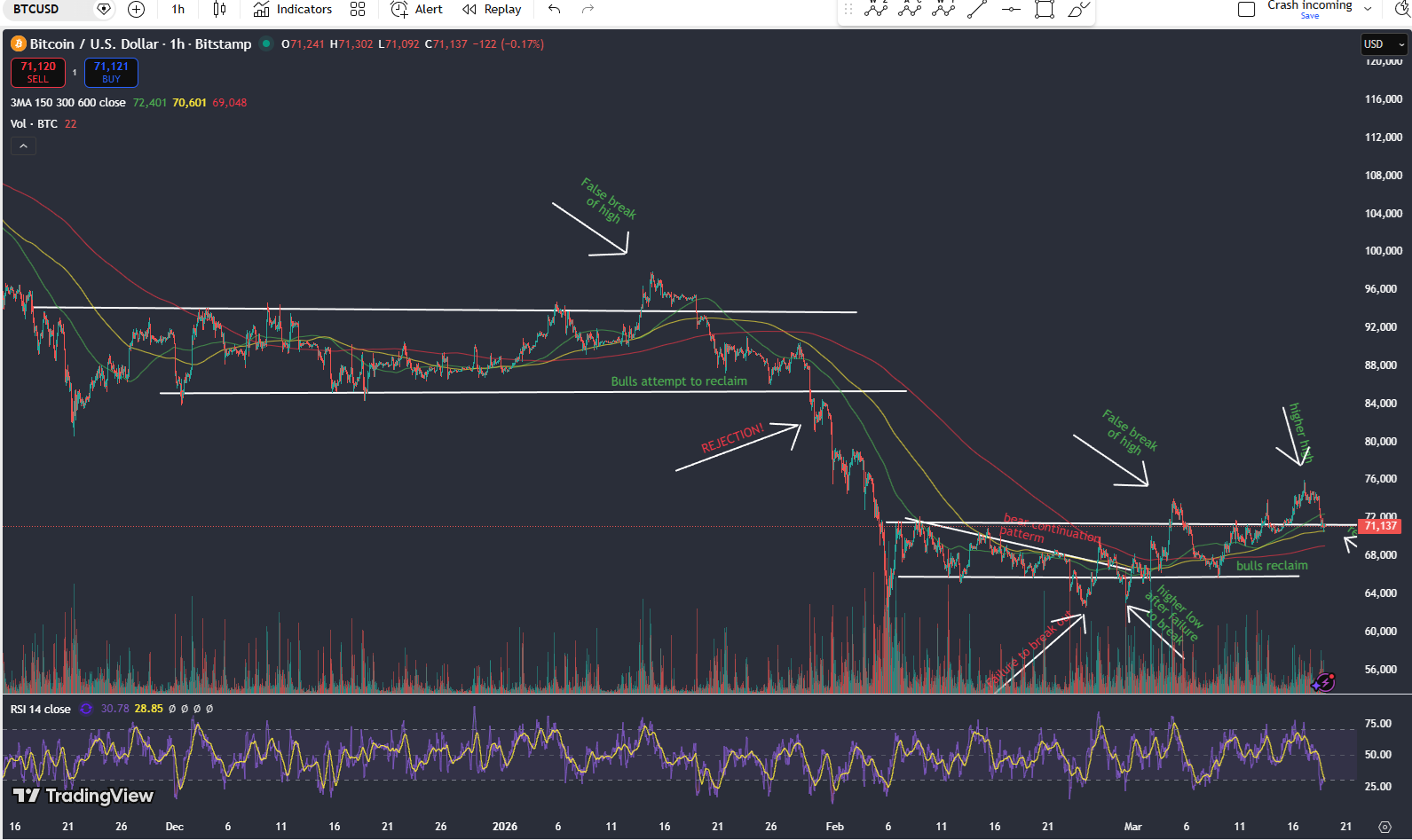Open the candlestick chart style menu

click(x=219, y=9)
